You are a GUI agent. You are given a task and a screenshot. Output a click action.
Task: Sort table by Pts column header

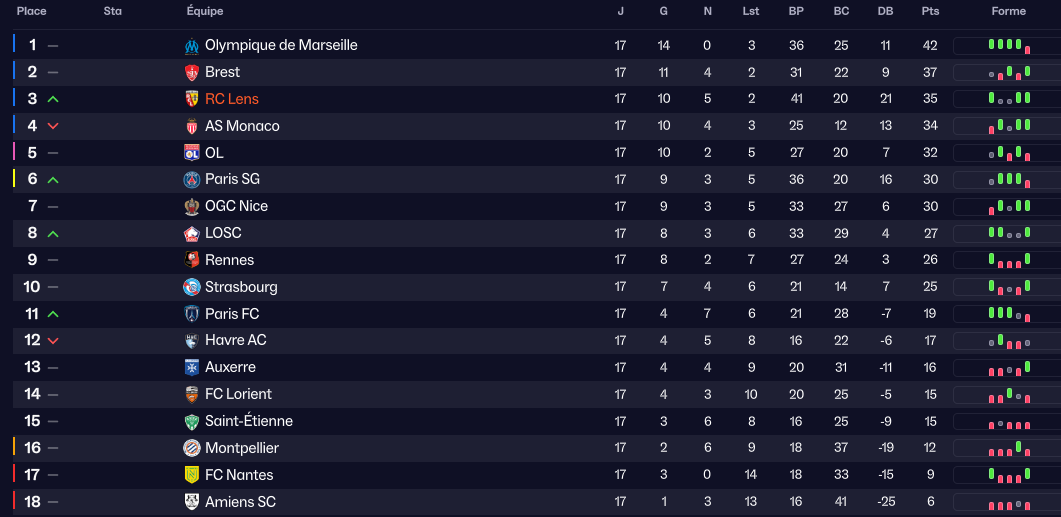(930, 11)
